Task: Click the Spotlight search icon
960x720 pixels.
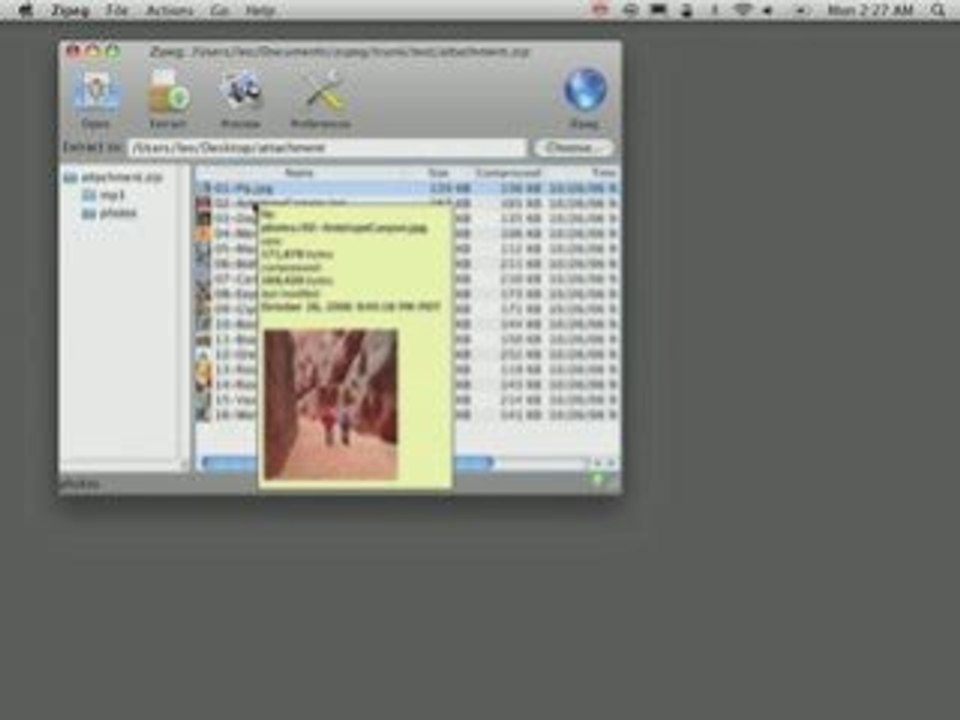Action: click(x=937, y=10)
